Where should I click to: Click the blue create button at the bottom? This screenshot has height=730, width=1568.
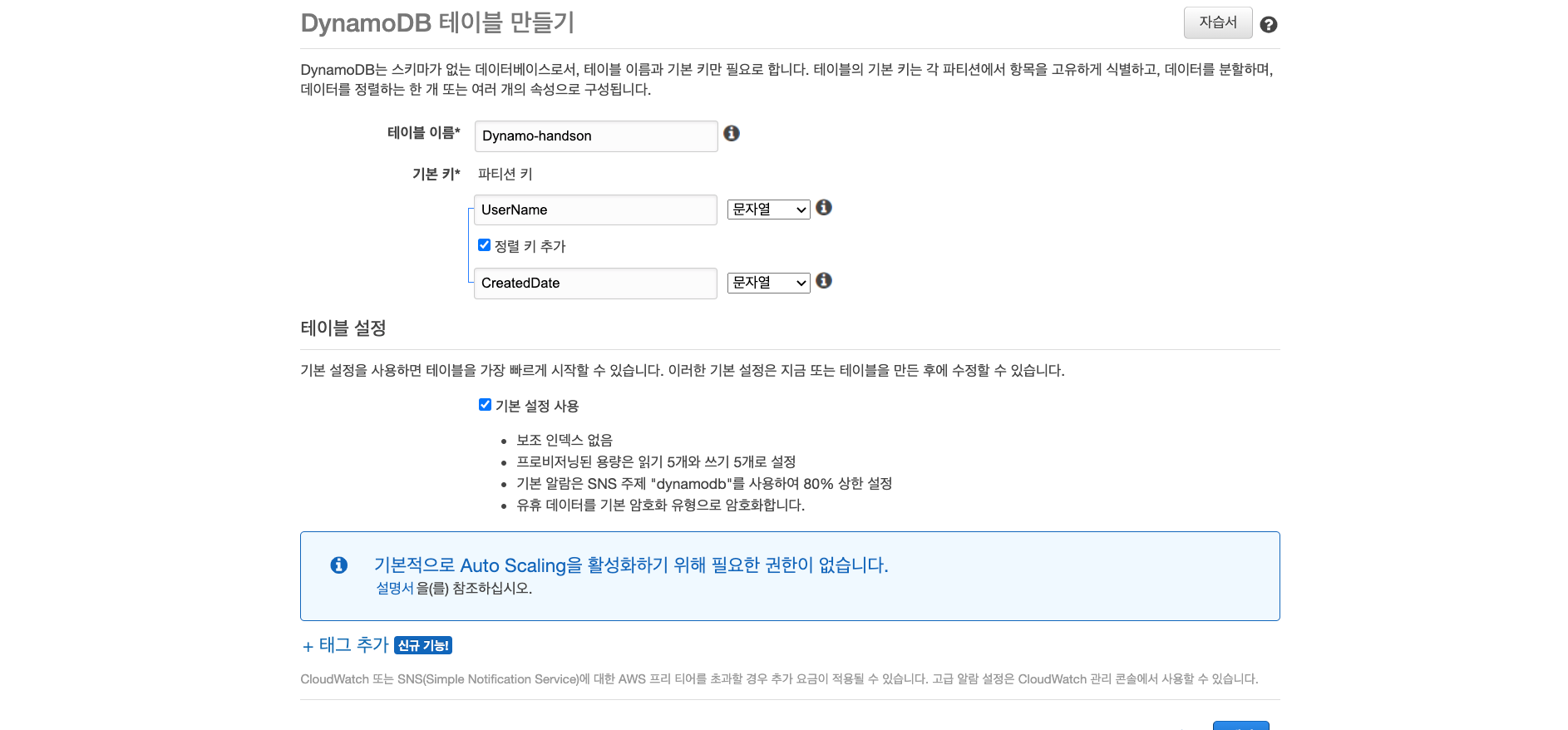coord(1241,726)
